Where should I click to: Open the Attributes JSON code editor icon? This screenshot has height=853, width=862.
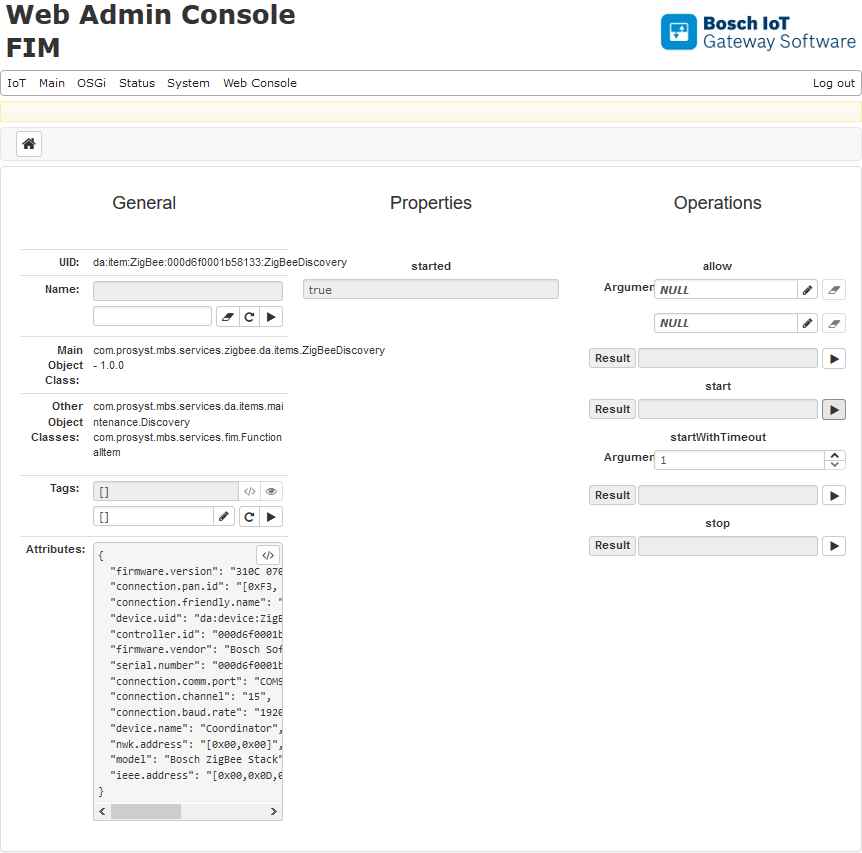267,554
